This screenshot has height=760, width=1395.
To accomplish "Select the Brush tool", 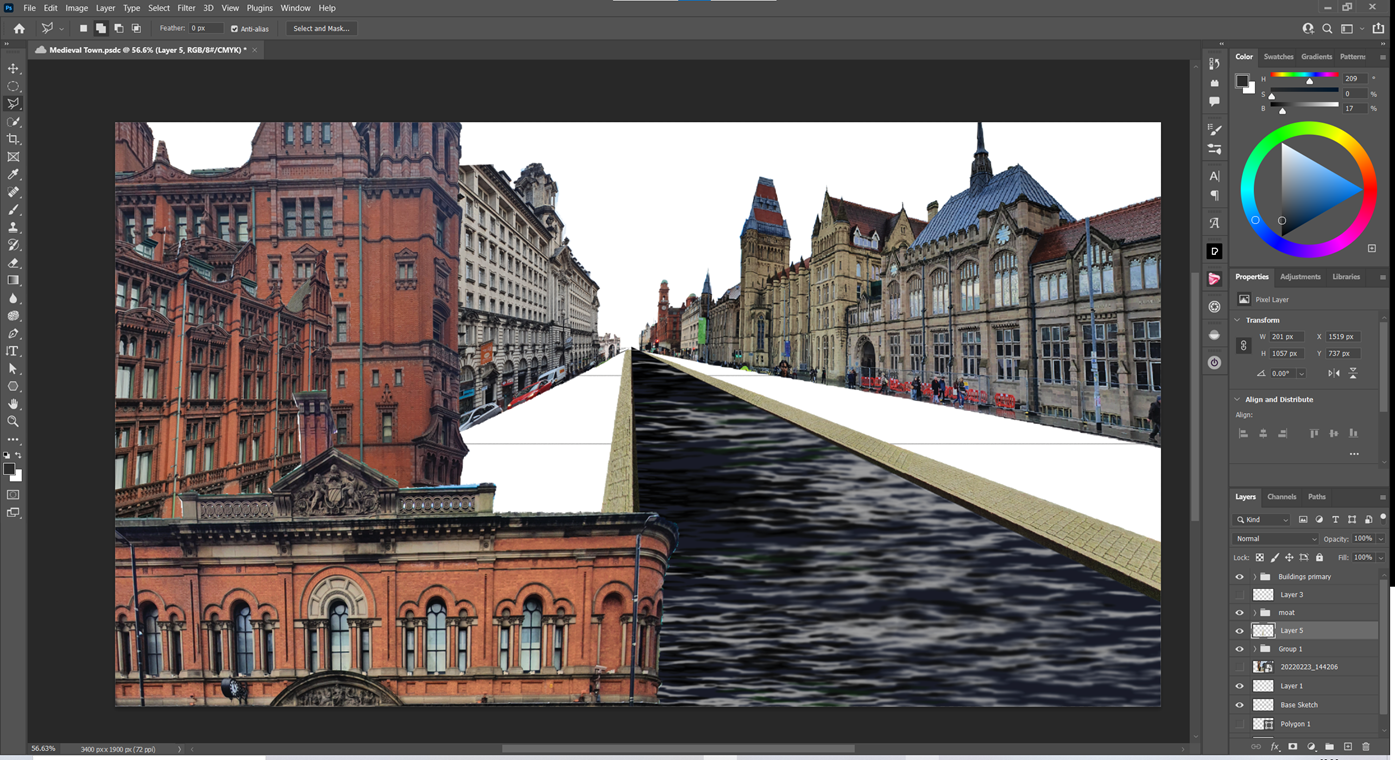I will 13,210.
